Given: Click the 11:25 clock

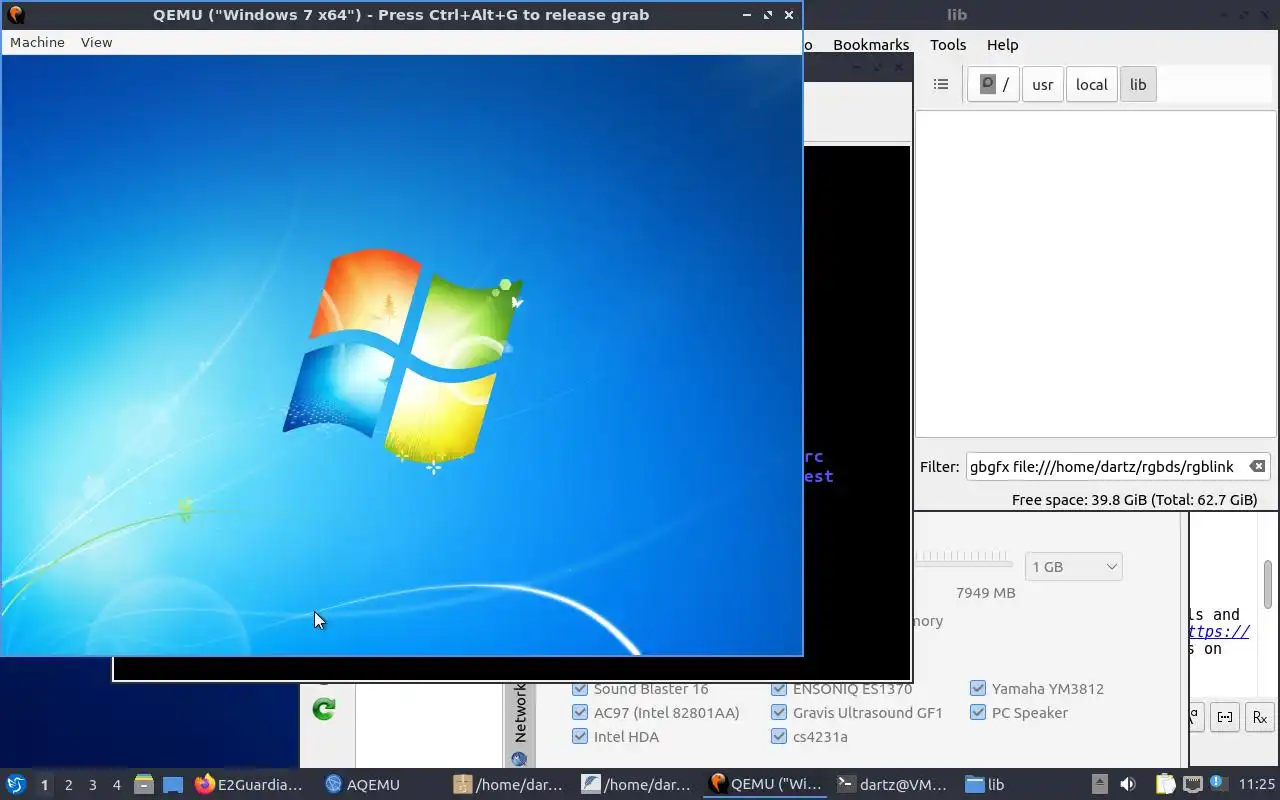Looking at the screenshot, I should [1256, 785].
